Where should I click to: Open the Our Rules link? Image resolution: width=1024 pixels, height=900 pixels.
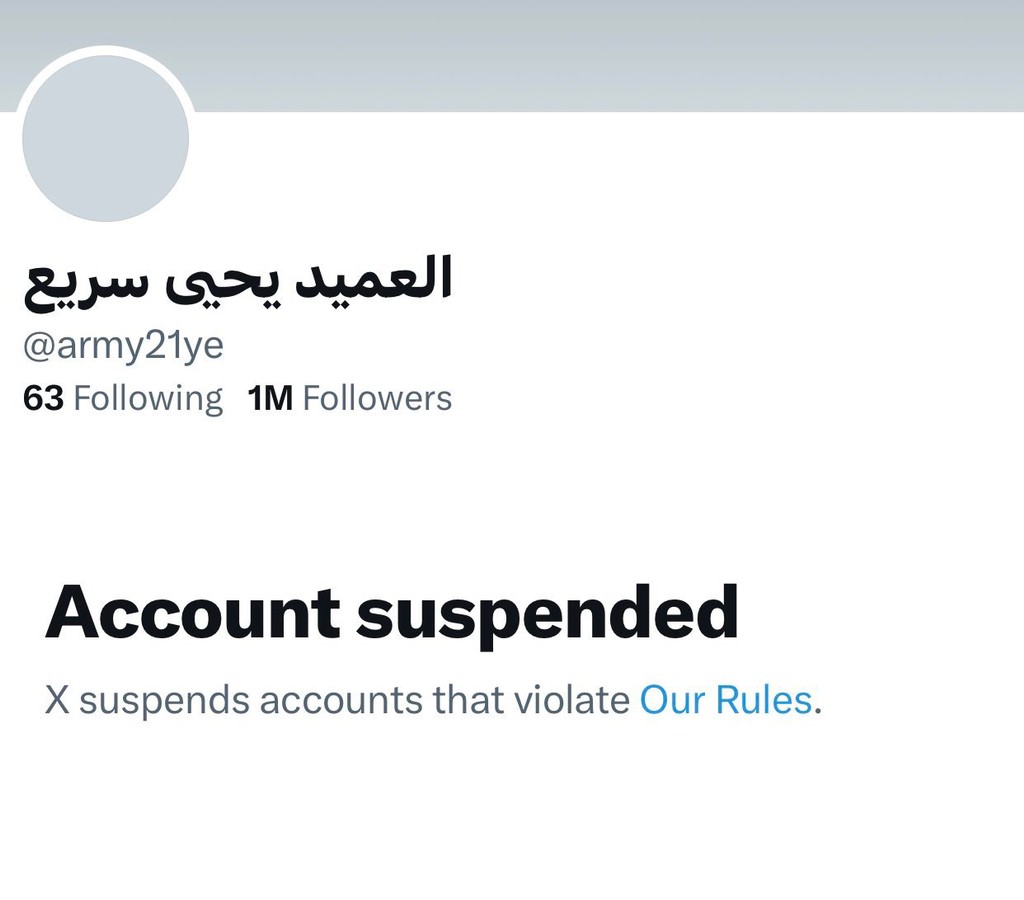coord(726,699)
